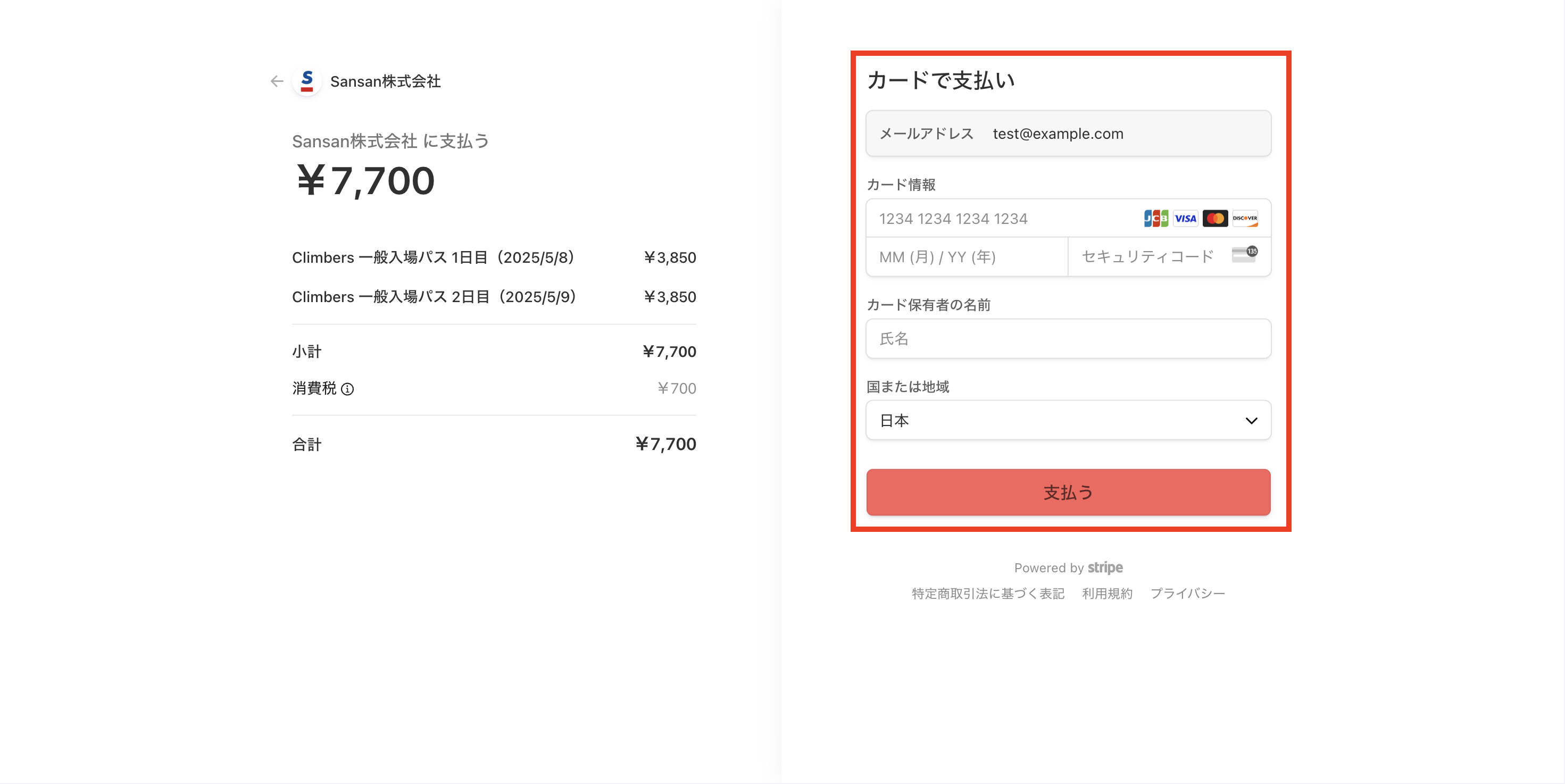Focus the card number field
This screenshot has height=784, width=1565.
click(1002, 219)
